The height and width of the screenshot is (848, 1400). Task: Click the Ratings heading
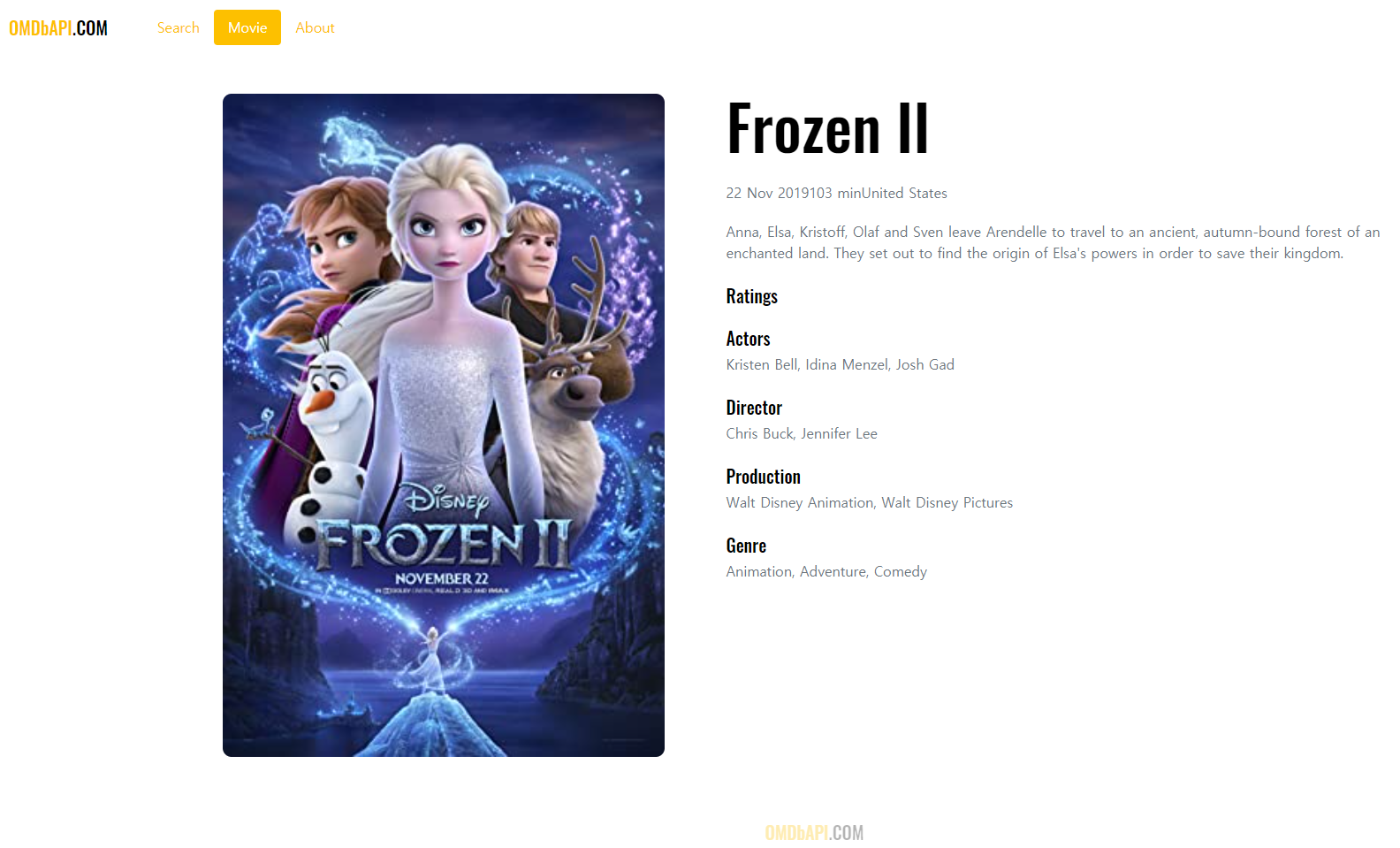(x=752, y=296)
